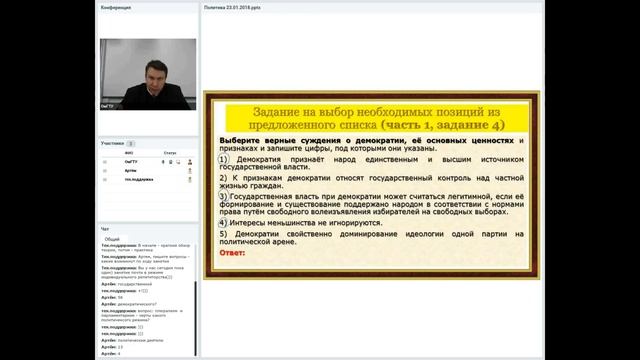Click the status marker left of тех.поддержка

coord(104,180)
